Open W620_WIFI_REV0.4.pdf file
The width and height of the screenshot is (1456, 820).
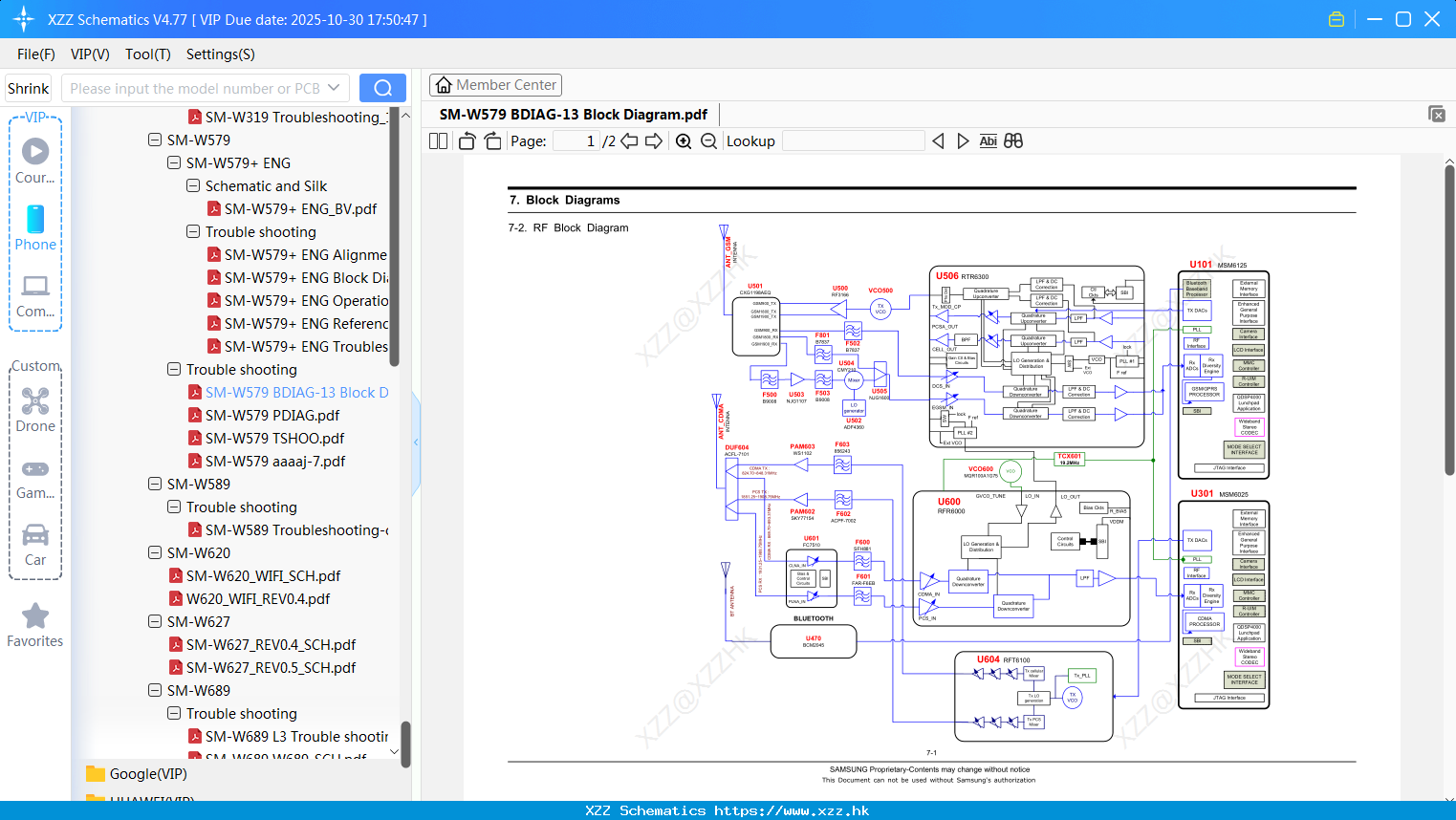(x=249, y=598)
